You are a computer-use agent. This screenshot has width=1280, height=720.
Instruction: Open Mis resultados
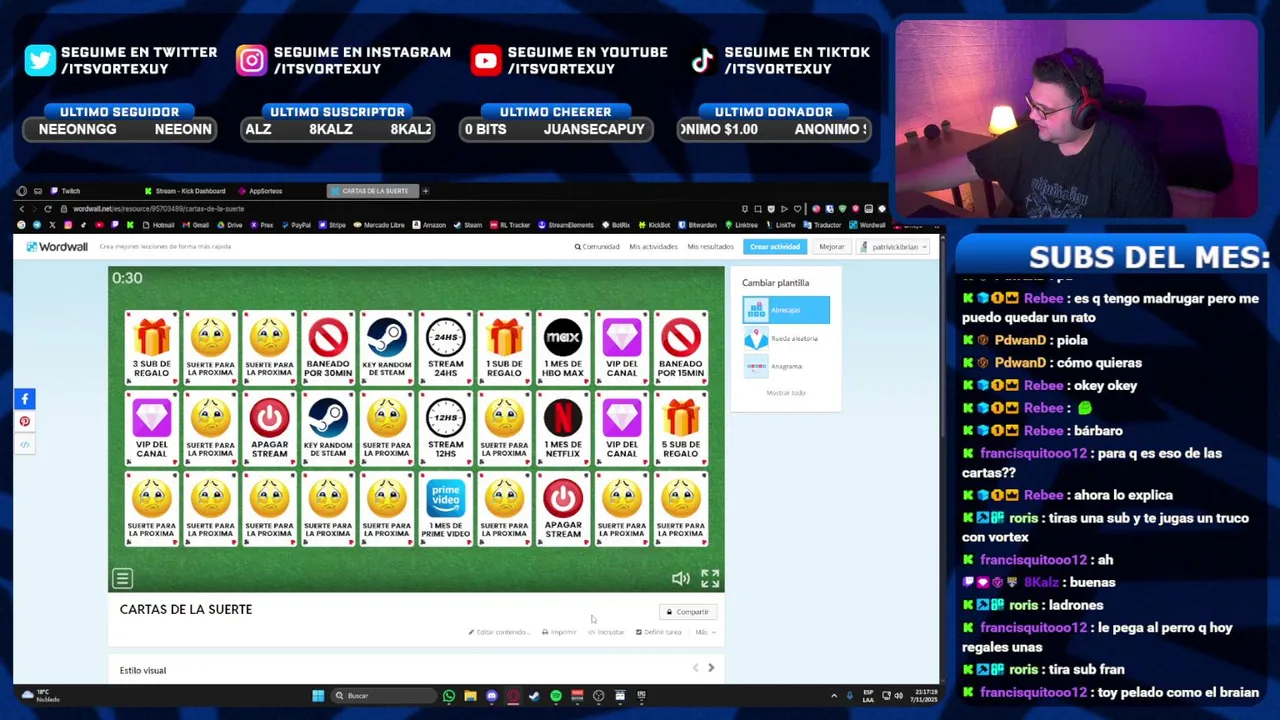tap(710, 247)
